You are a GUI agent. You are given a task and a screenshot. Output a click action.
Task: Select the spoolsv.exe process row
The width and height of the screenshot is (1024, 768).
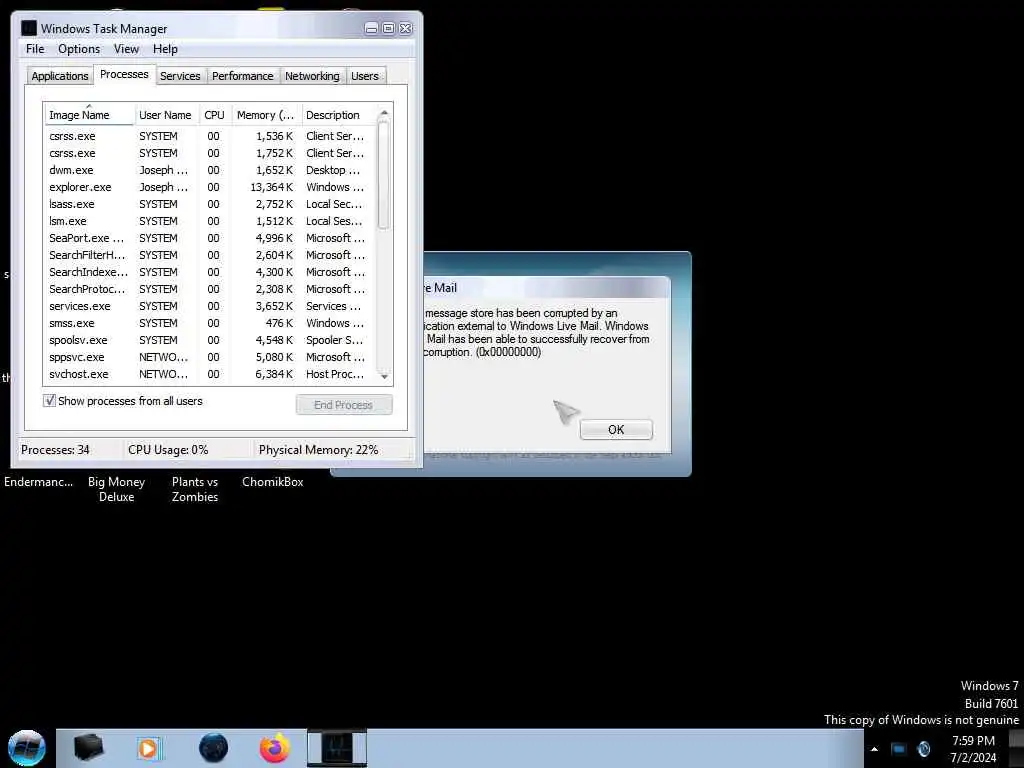209,340
